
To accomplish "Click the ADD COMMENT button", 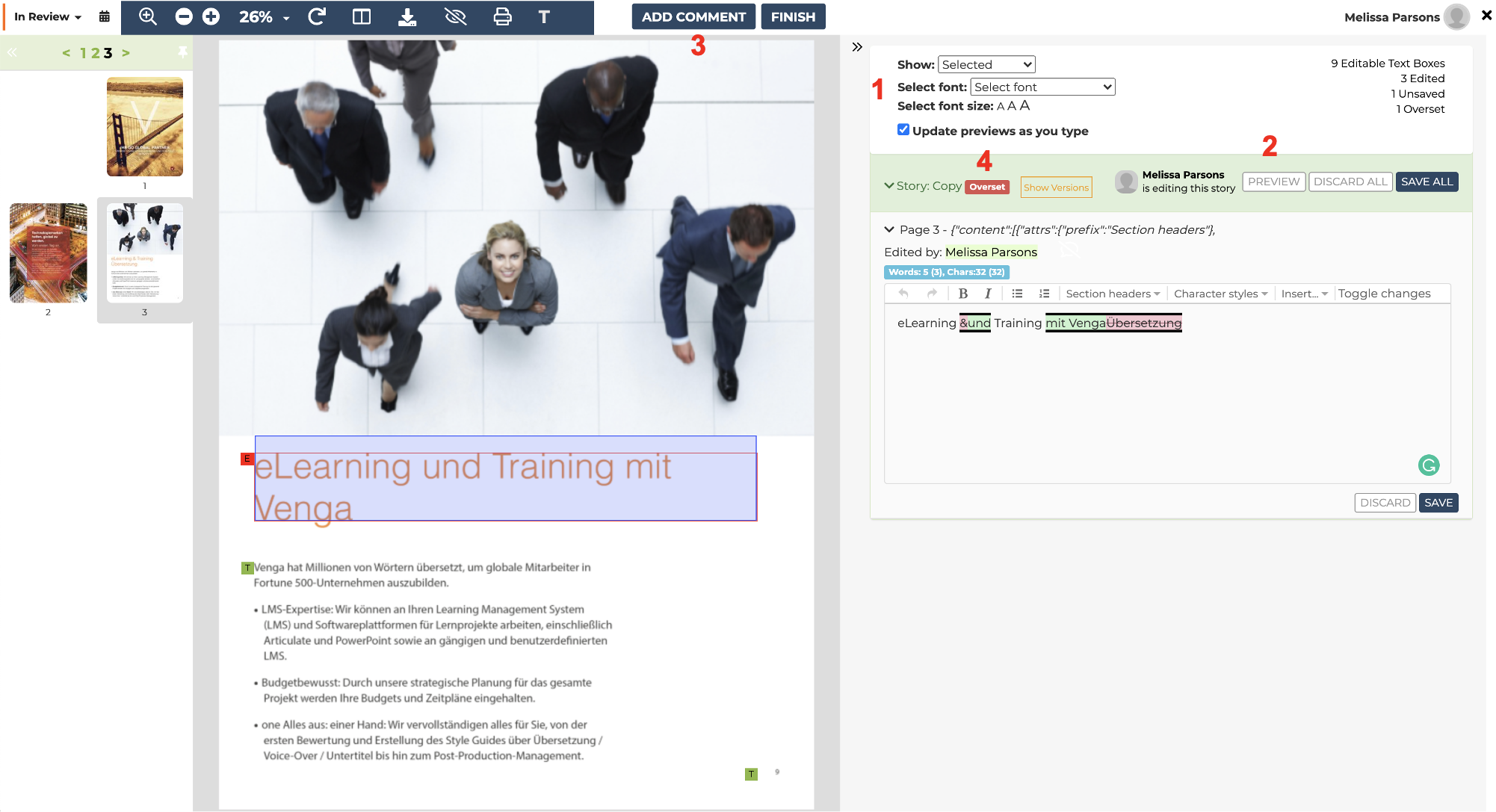I will tap(693, 16).
